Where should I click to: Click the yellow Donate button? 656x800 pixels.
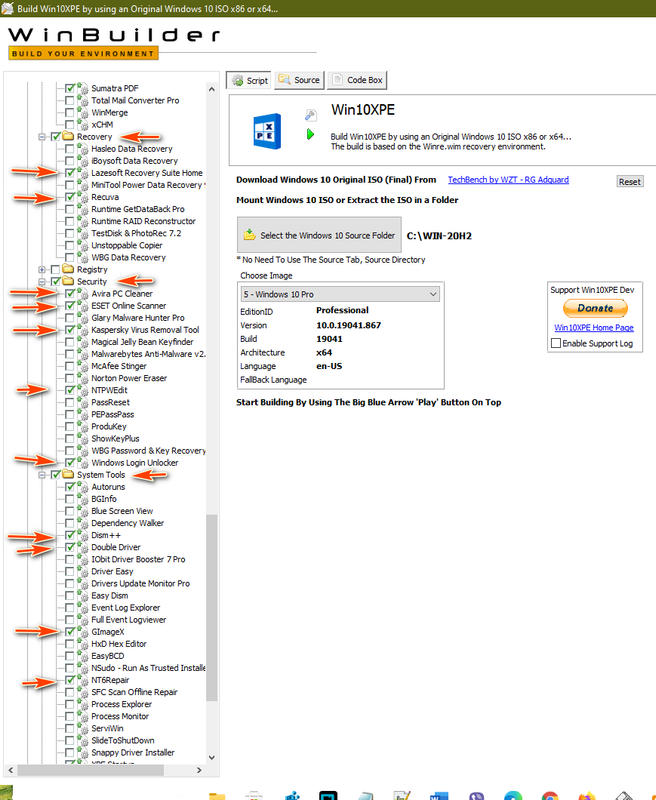[x=595, y=308]
